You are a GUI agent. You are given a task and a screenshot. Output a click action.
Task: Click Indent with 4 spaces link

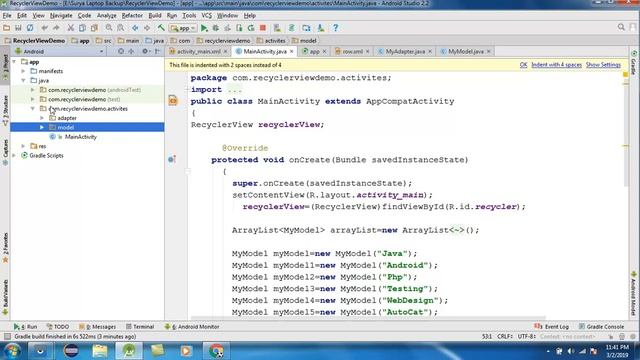click(556, 65)
